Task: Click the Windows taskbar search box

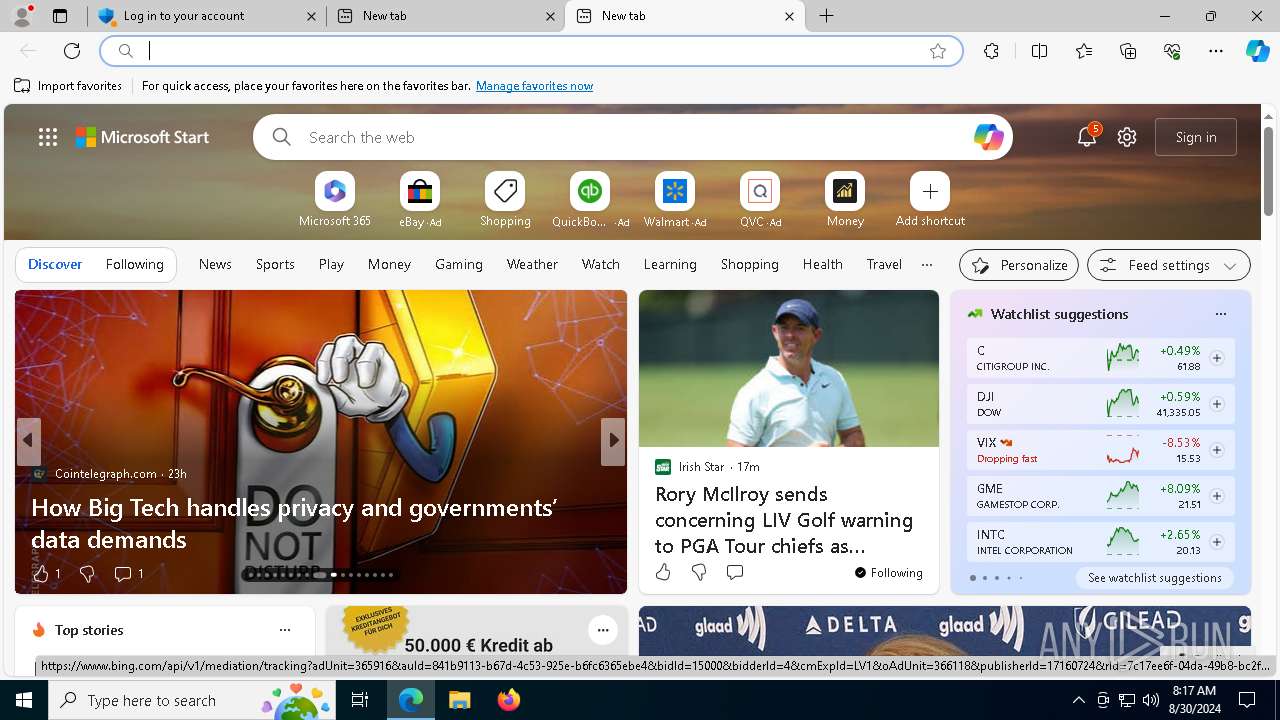Action: coord(194,700)
